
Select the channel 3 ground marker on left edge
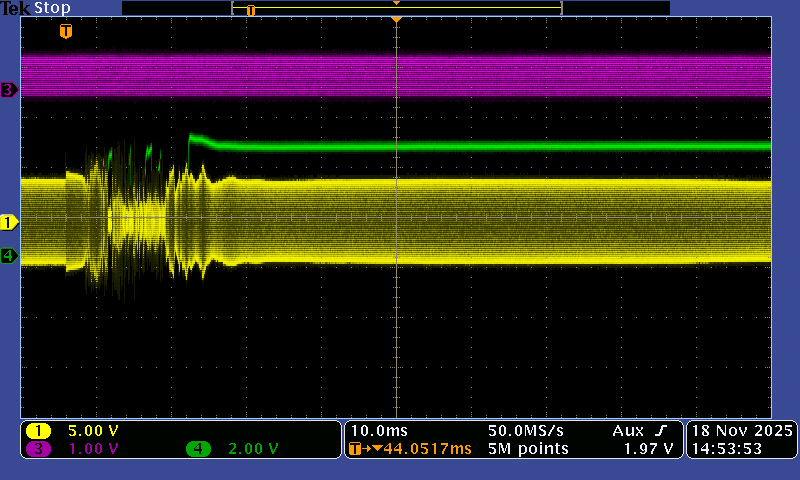(x=9, y=90)
